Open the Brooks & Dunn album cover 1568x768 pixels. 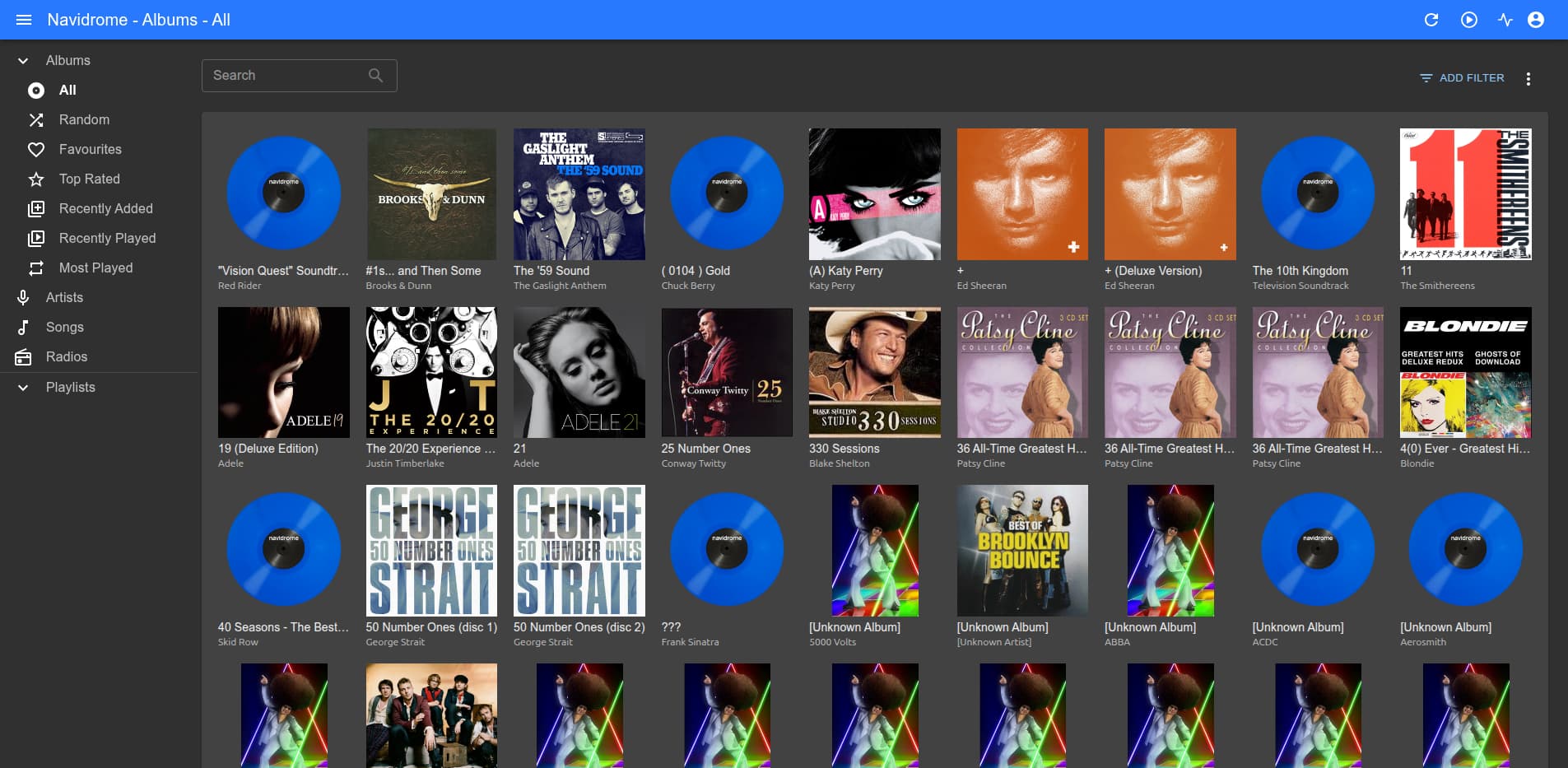(431, 194)
